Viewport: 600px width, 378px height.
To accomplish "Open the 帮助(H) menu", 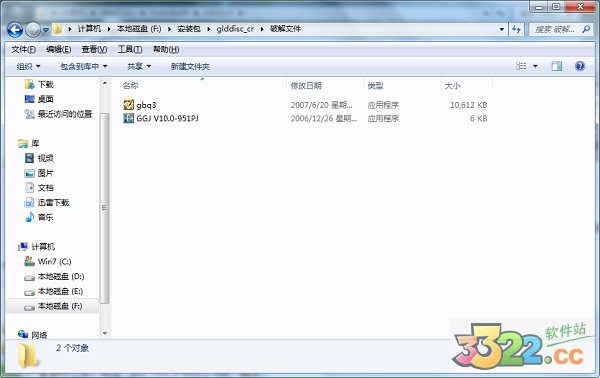I will click(x=166, y=49).
